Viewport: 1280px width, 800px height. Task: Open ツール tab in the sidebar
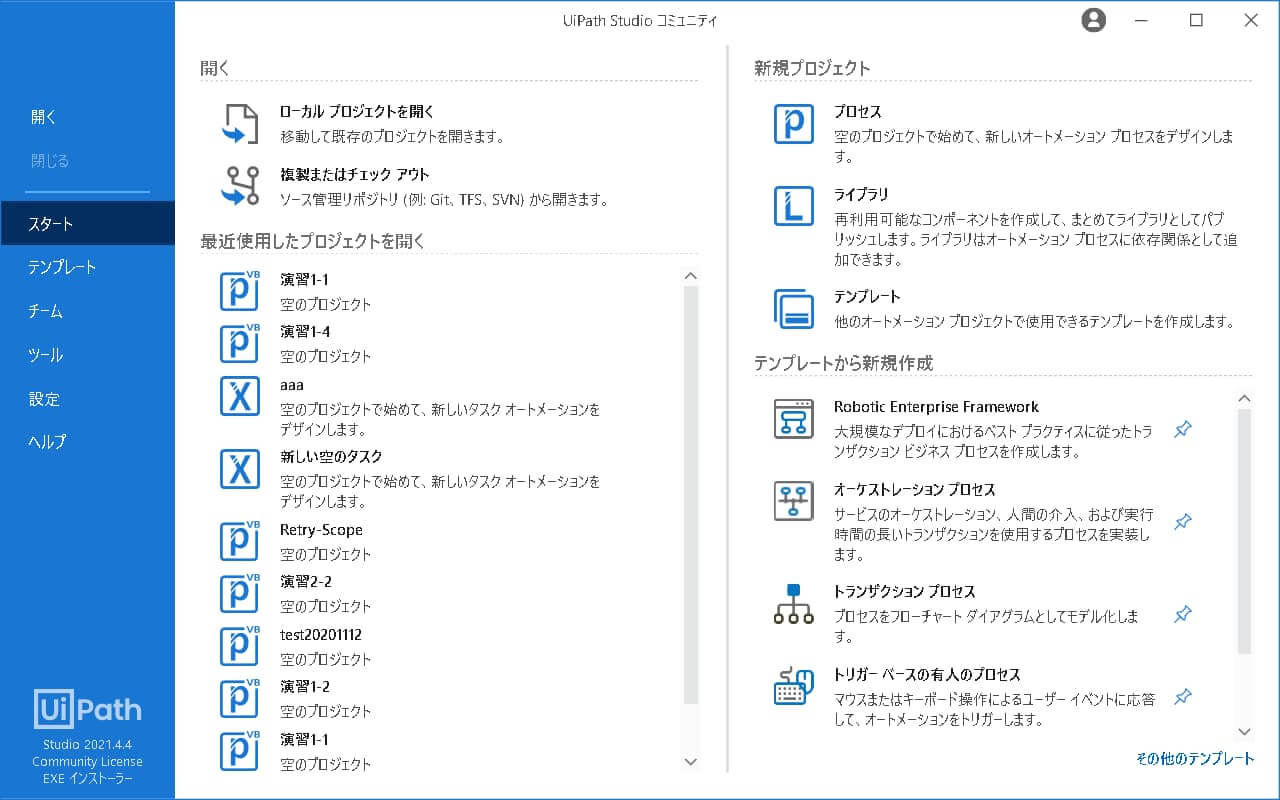tap(87, 355)
